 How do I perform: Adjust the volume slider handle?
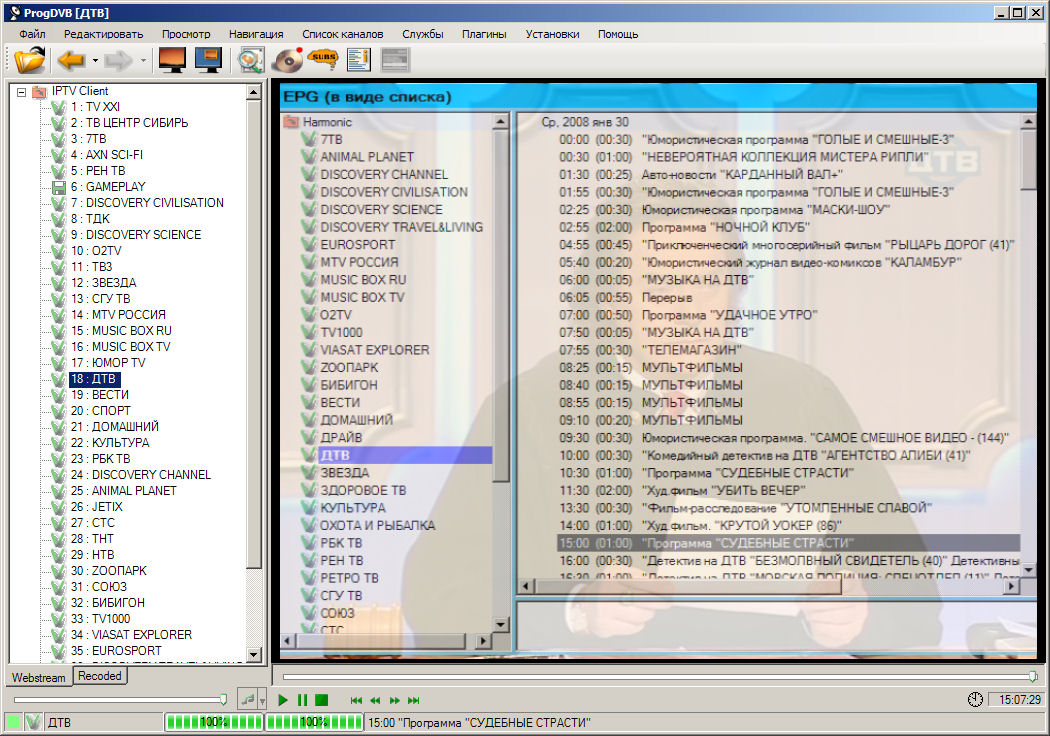click(223, 700)
